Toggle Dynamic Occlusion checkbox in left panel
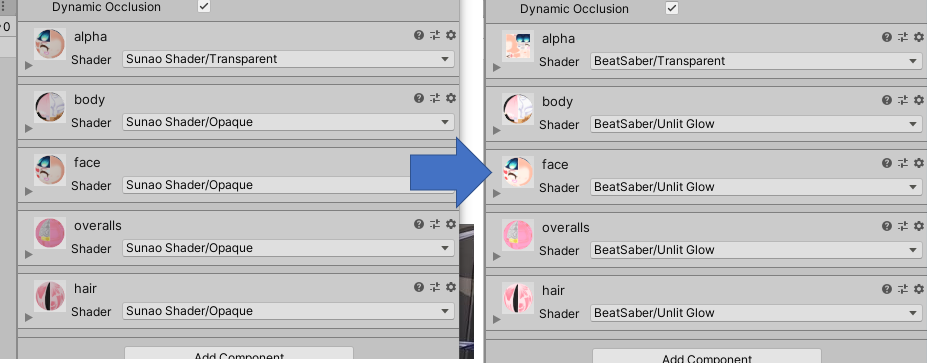The height and width of the screenshot is (363, 927). pos(204,6)
